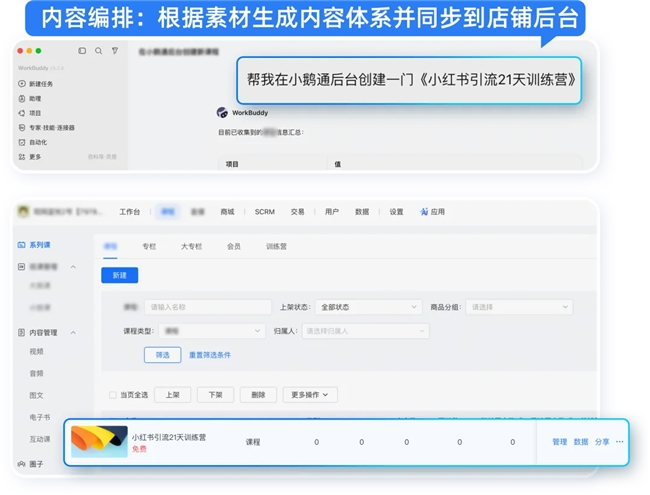Select 视频 in content sidebar
This screenshot has height=495, width=650.
pyautogui.click(x=36, y=352)
